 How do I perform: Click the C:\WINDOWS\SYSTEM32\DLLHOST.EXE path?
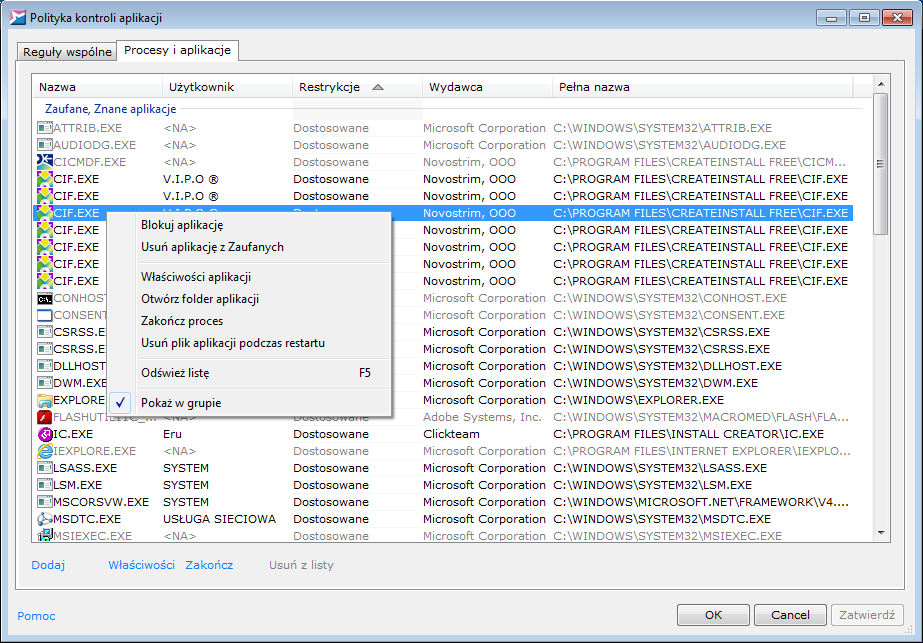[x=668, y=366]
